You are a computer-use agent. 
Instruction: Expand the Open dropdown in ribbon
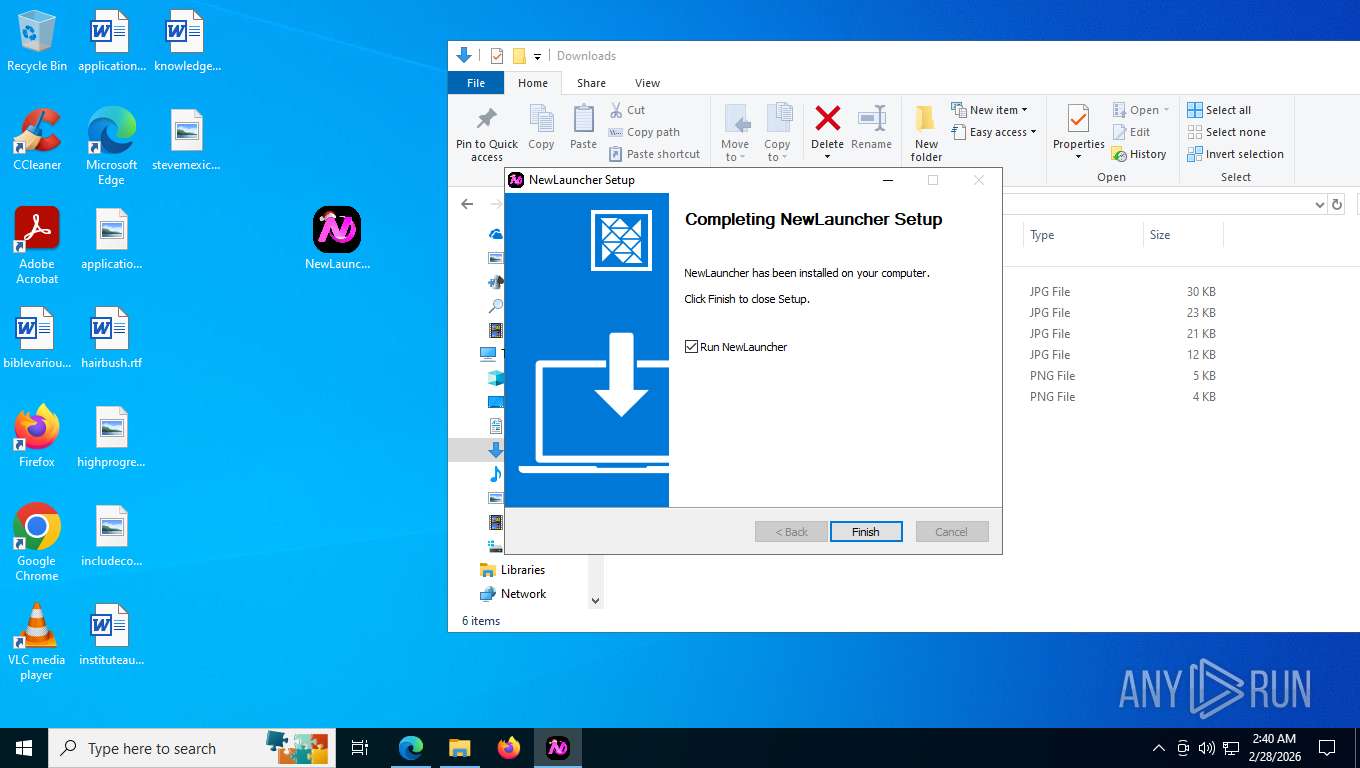point(1141,110)
